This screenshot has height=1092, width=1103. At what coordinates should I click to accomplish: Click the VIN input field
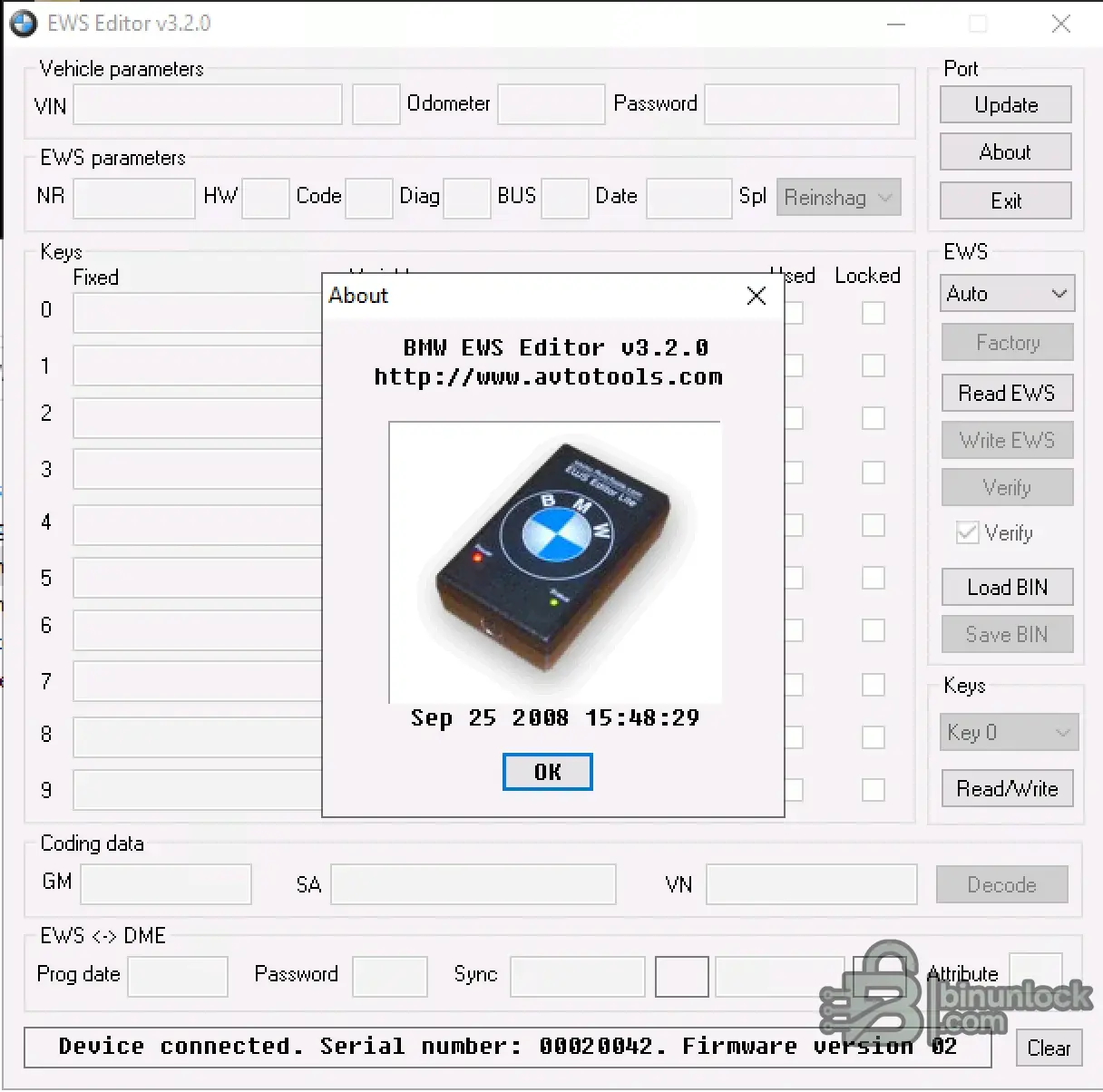(208, 104)
